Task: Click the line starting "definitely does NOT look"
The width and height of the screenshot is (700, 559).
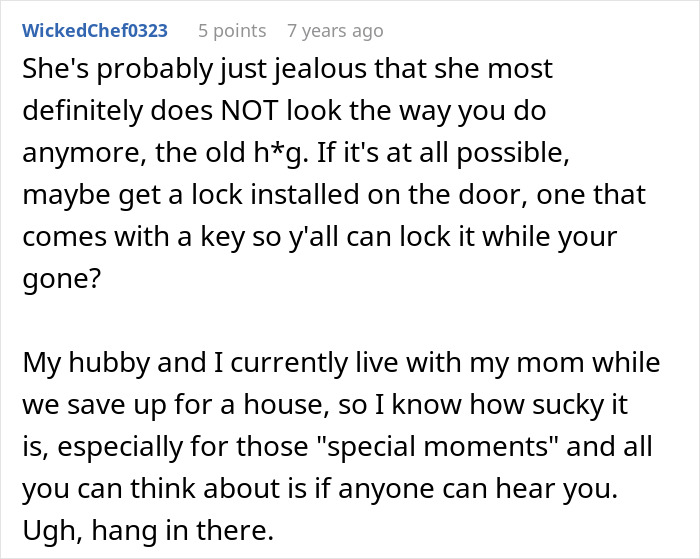Action: (284, 111)
